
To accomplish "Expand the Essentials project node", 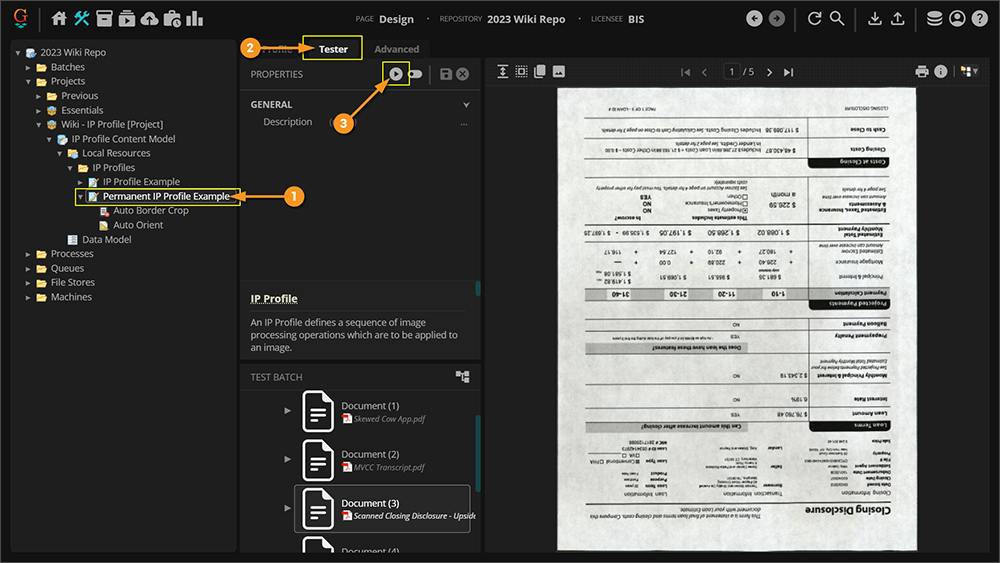I will (38, 110).
